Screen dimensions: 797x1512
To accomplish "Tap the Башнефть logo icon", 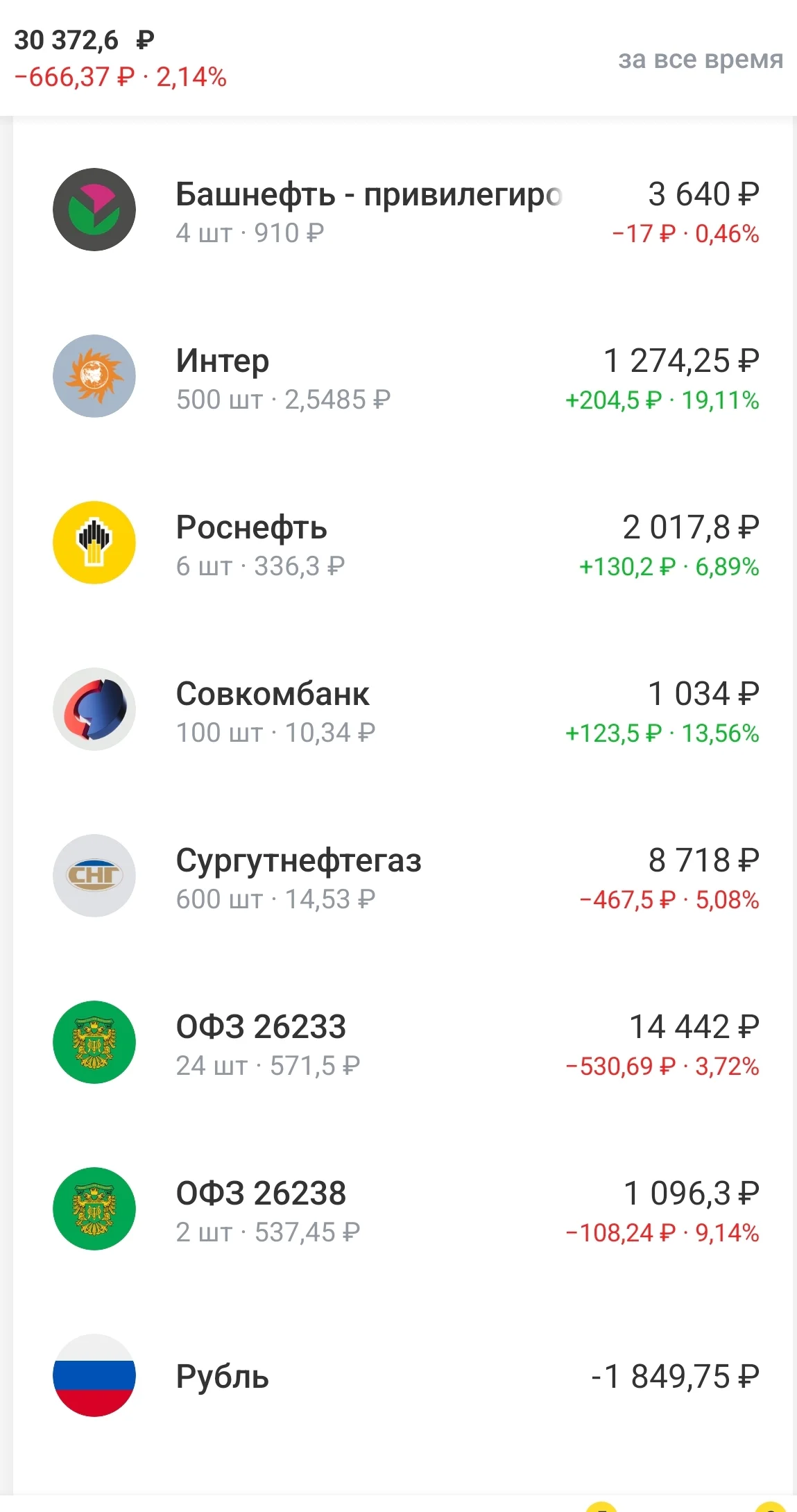I will click(94, 210).
